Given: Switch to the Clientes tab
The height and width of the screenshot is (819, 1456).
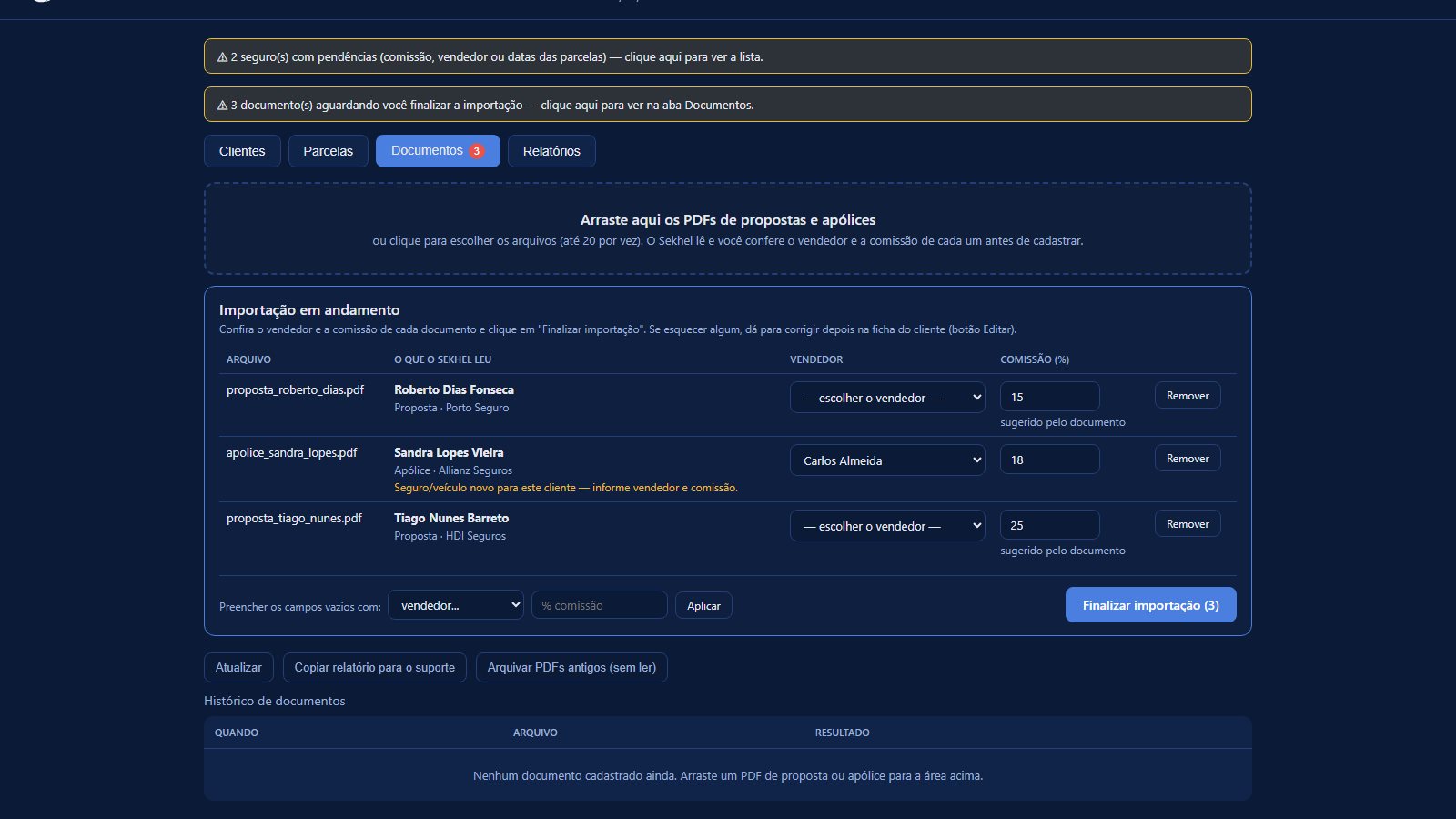Looking at the screenshot, I should click(x=242, y=151).
